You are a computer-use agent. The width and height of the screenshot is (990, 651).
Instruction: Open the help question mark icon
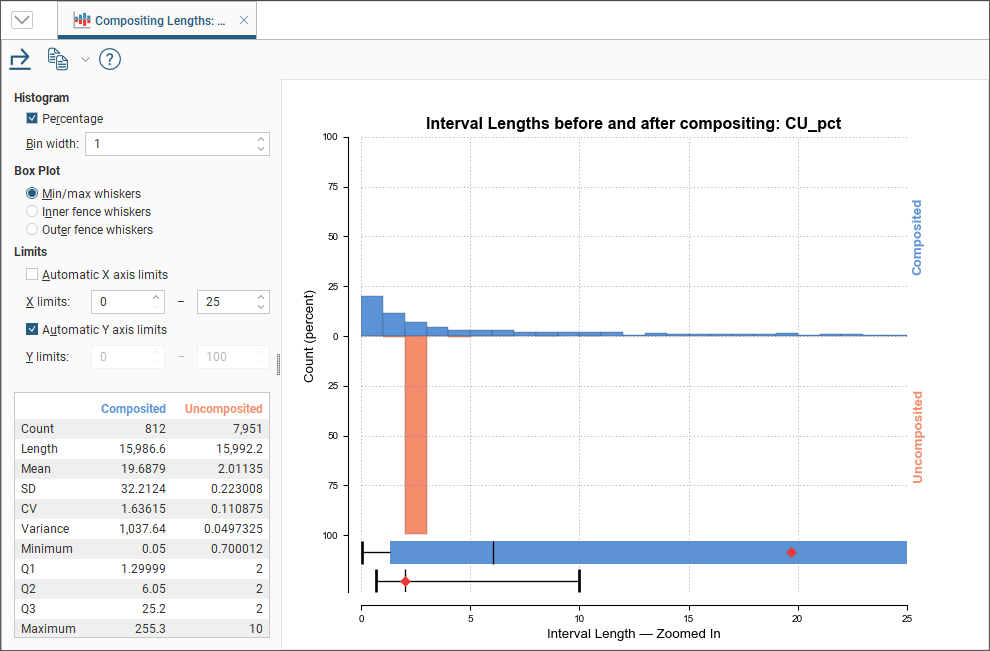110,60
